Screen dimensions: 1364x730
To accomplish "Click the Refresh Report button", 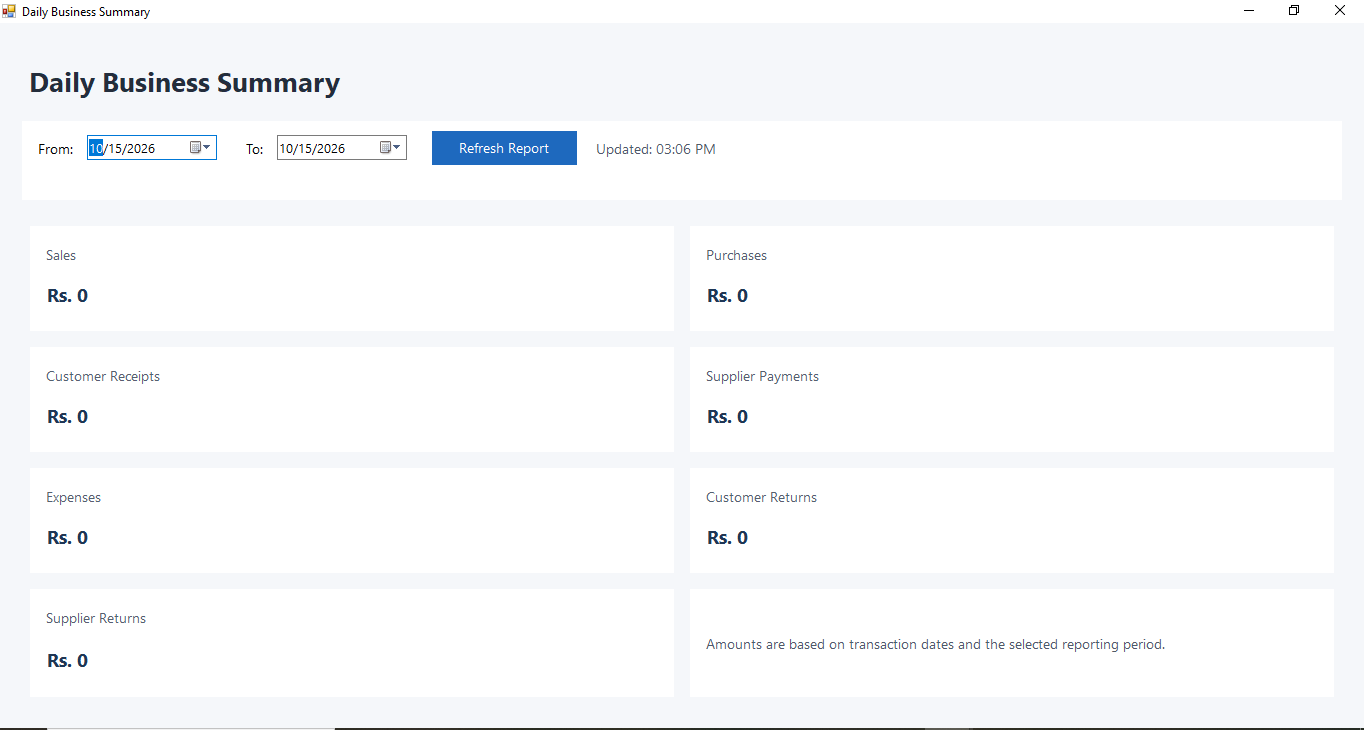I will [504, 148].
